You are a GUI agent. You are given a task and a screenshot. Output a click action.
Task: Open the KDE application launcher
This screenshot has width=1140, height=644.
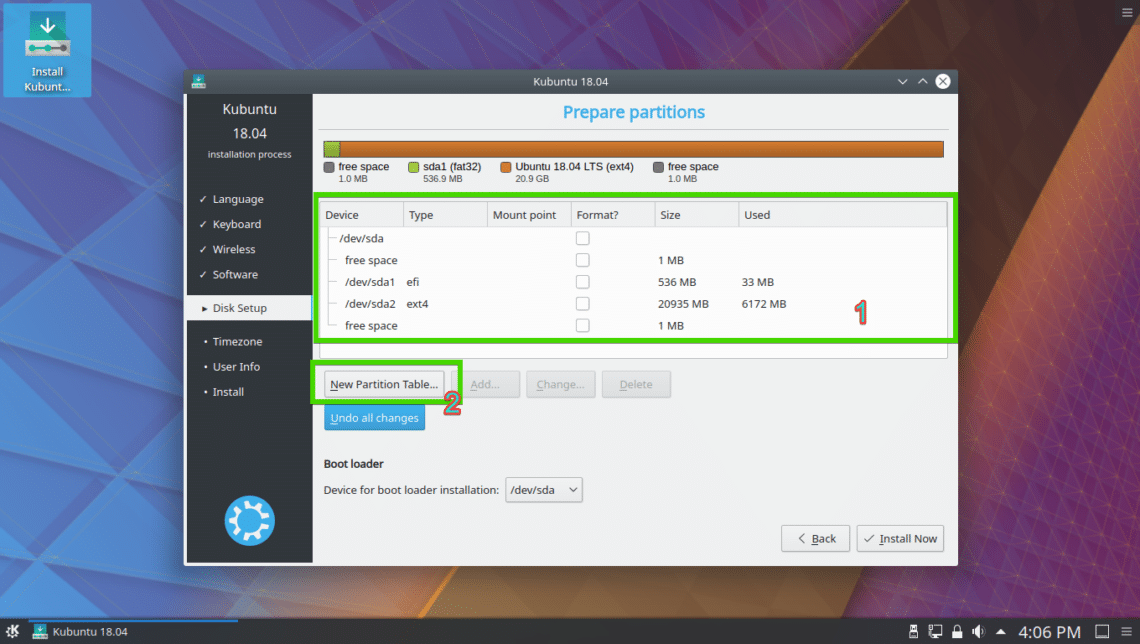pos(12,631)
